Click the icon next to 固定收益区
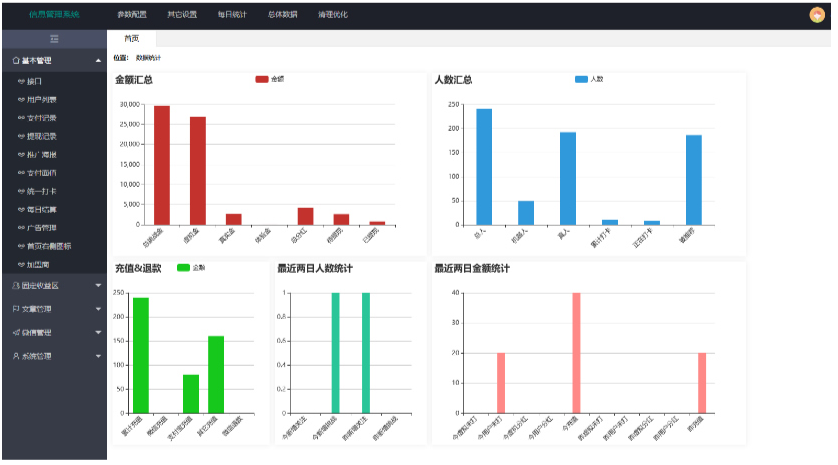The image size is (838, 465). pos(15,285)
